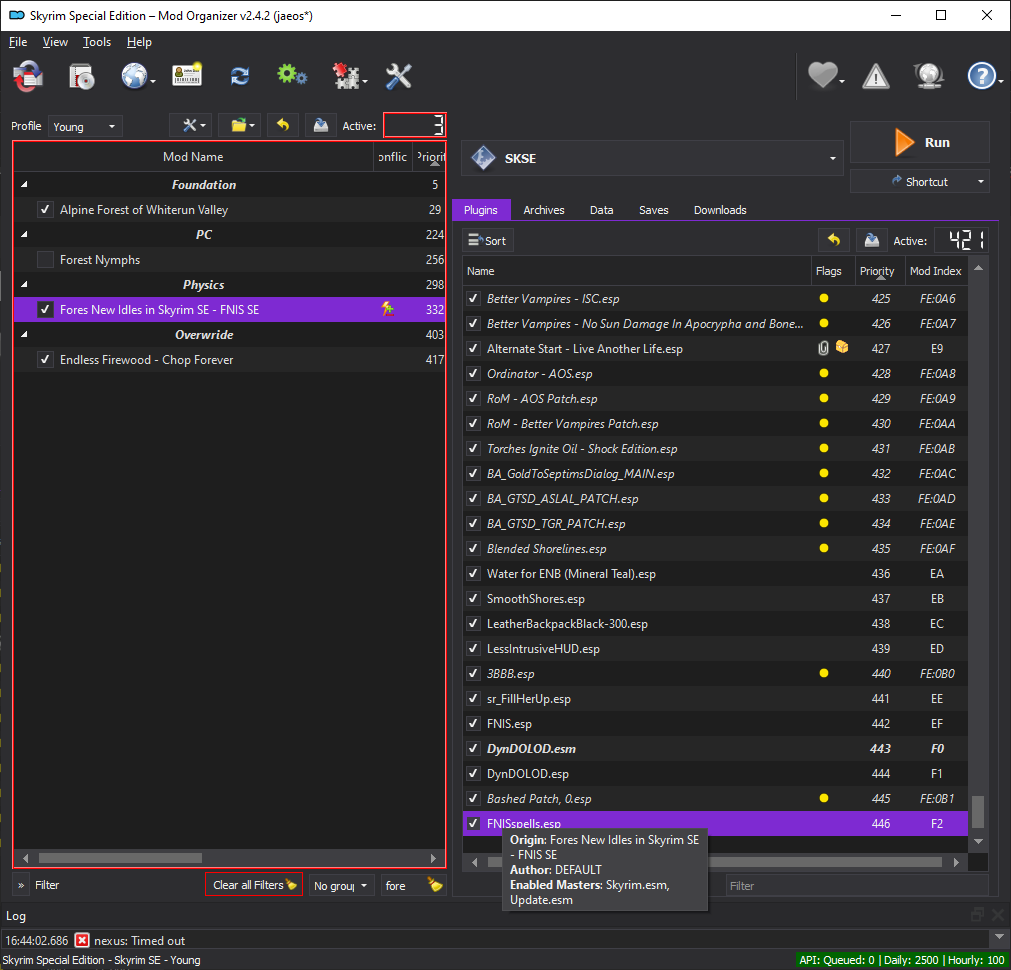The width and height of the screenshot is (1011, 970).
Task: Switch to the Downloads tab
Action: tap(720, 210)
